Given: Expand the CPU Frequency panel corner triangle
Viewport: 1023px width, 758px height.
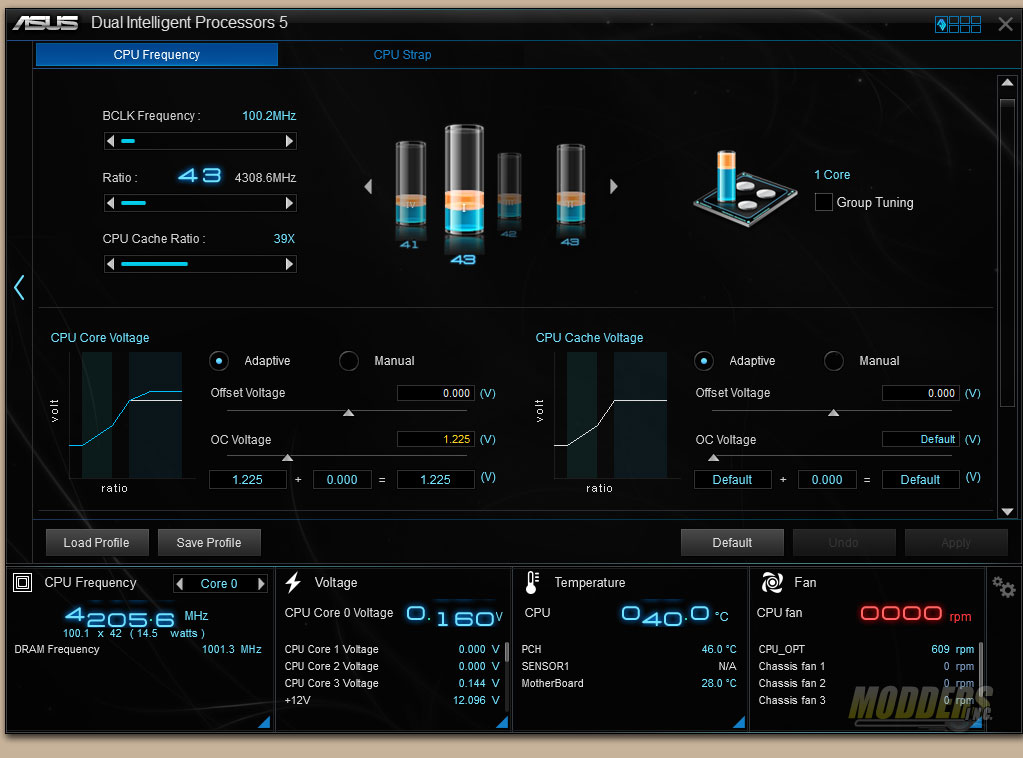Looking at the screenshot, I should click(265, 723).
